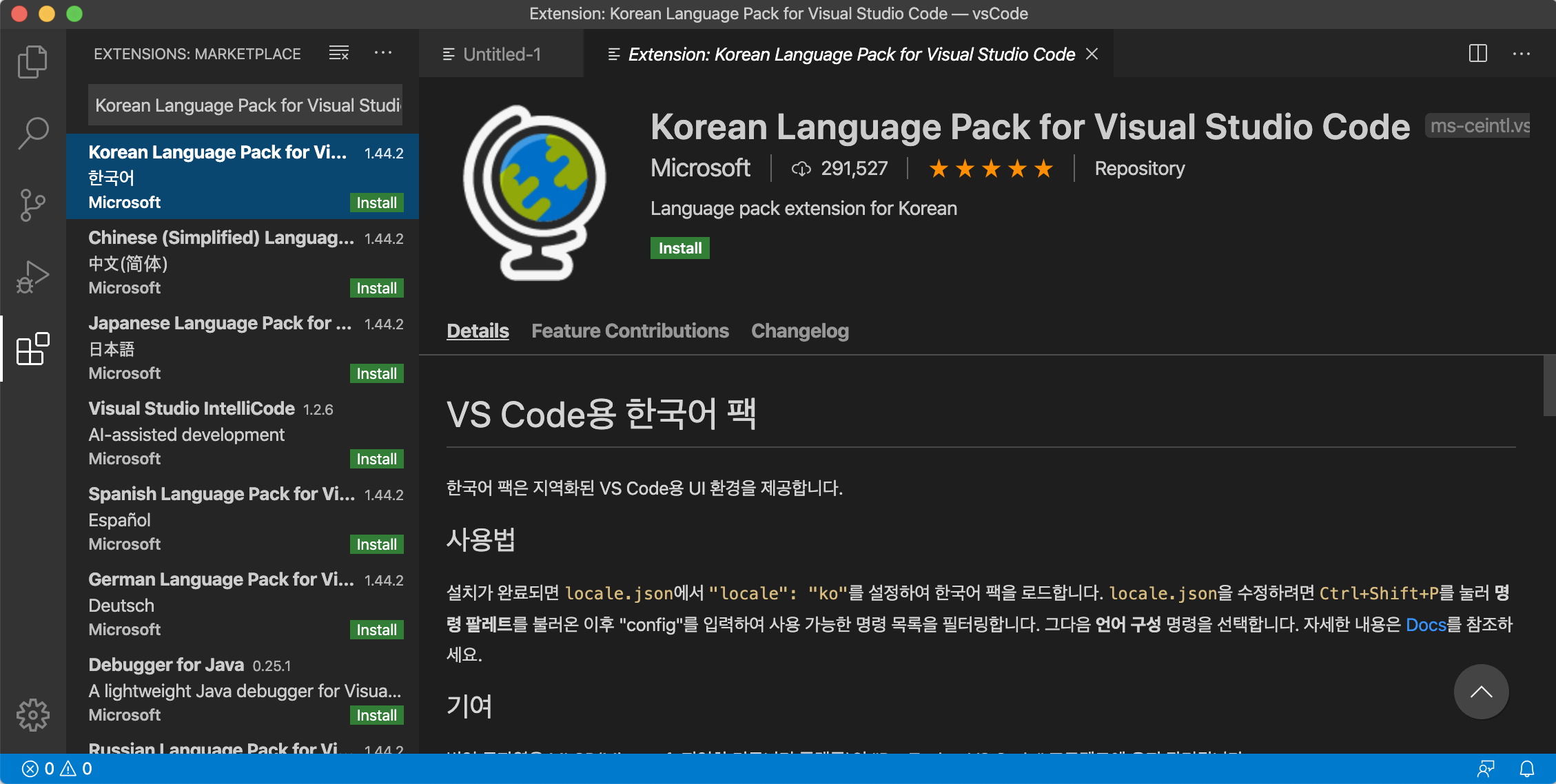Install Spanish Language Pack

click(x=376, y=544)
